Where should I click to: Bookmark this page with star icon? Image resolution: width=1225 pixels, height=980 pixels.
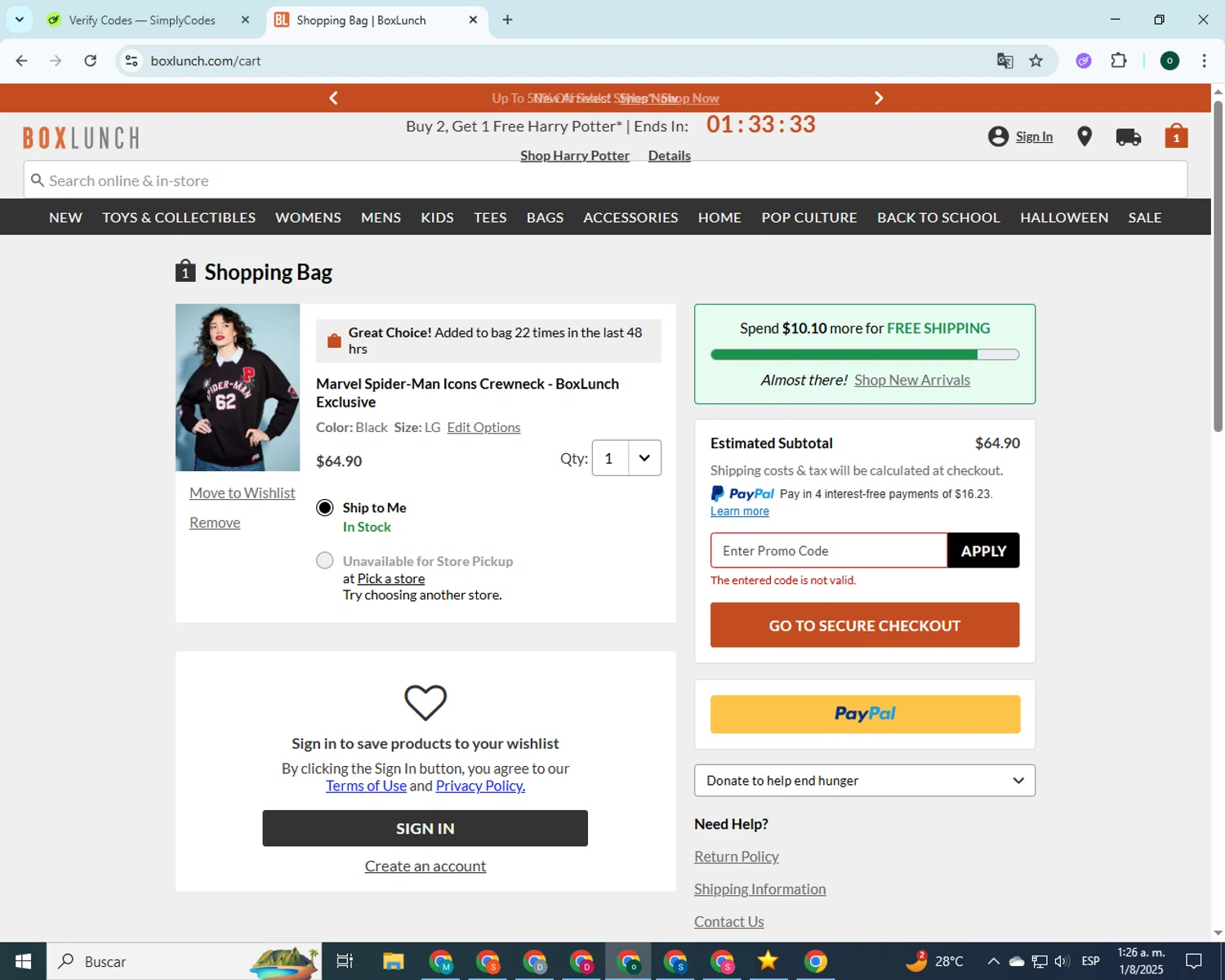coord(1036,60)
